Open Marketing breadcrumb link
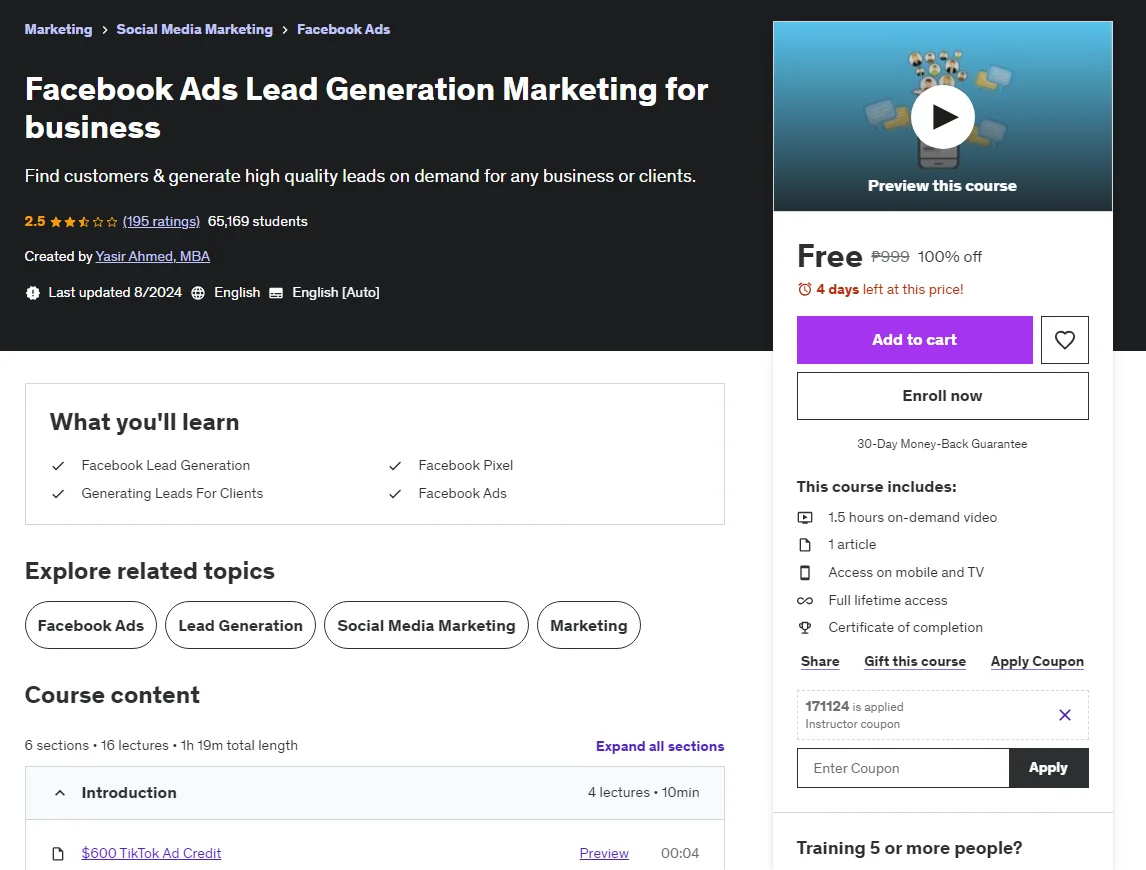The height and width of the screenshot is (870, 1146). (x=58, y=29)
